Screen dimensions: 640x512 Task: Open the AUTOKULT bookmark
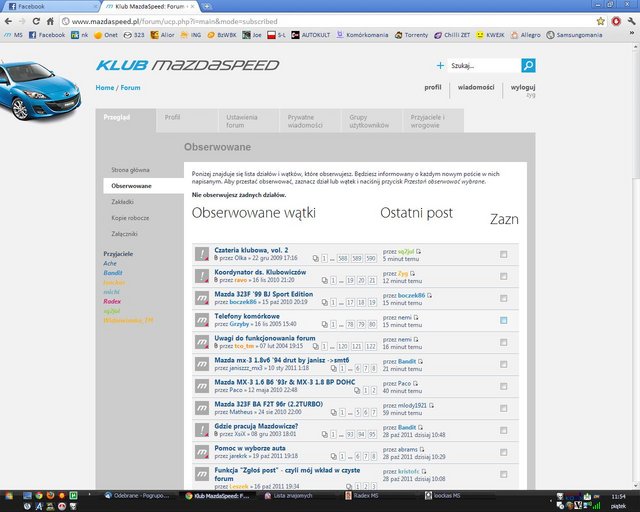pos(311,35)
